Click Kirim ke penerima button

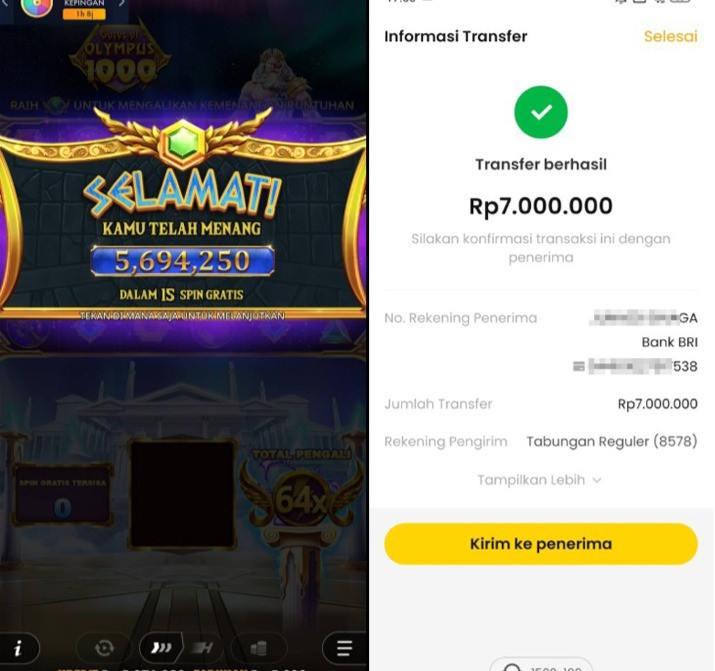click(541, 544)
